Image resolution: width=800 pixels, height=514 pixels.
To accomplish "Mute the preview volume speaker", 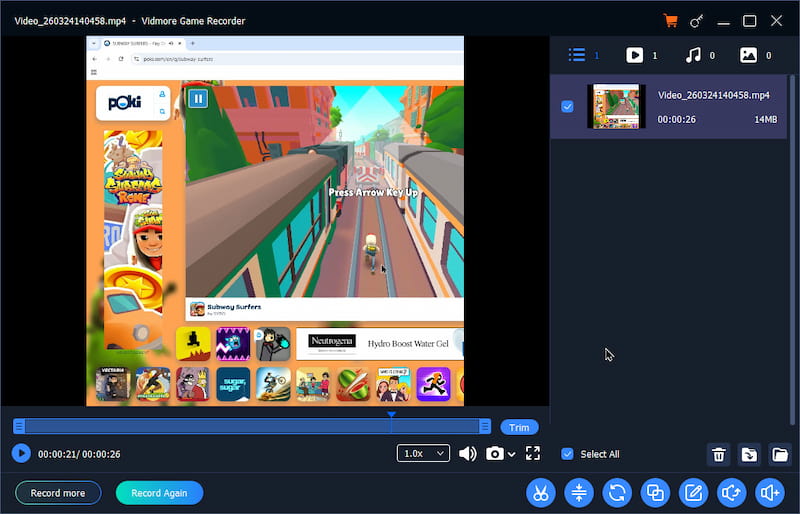I will click(467, 454).
